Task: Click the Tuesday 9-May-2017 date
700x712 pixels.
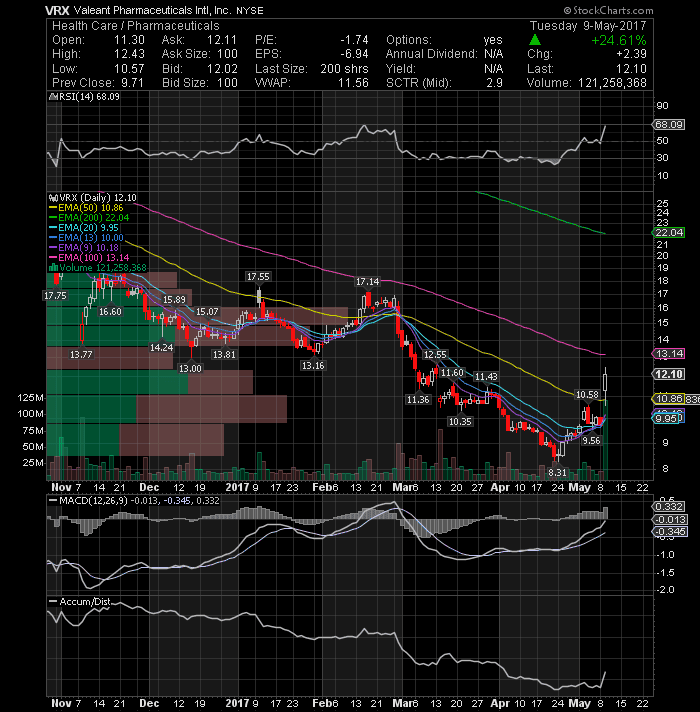Action: [x=588, y=26]
